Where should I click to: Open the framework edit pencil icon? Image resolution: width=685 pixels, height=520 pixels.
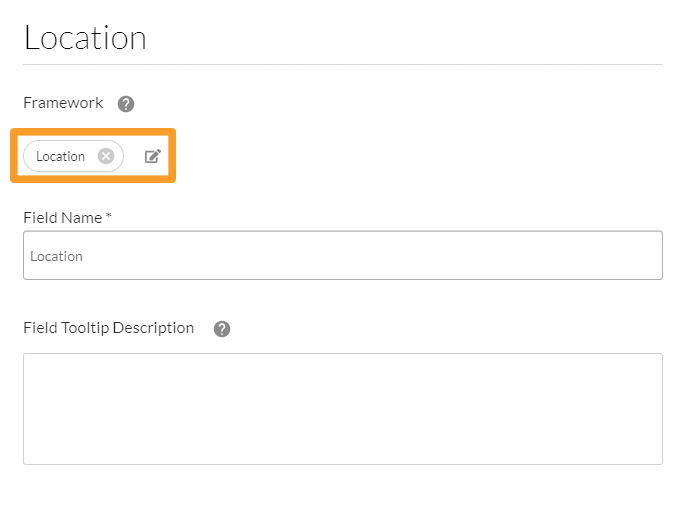point(152,156)
